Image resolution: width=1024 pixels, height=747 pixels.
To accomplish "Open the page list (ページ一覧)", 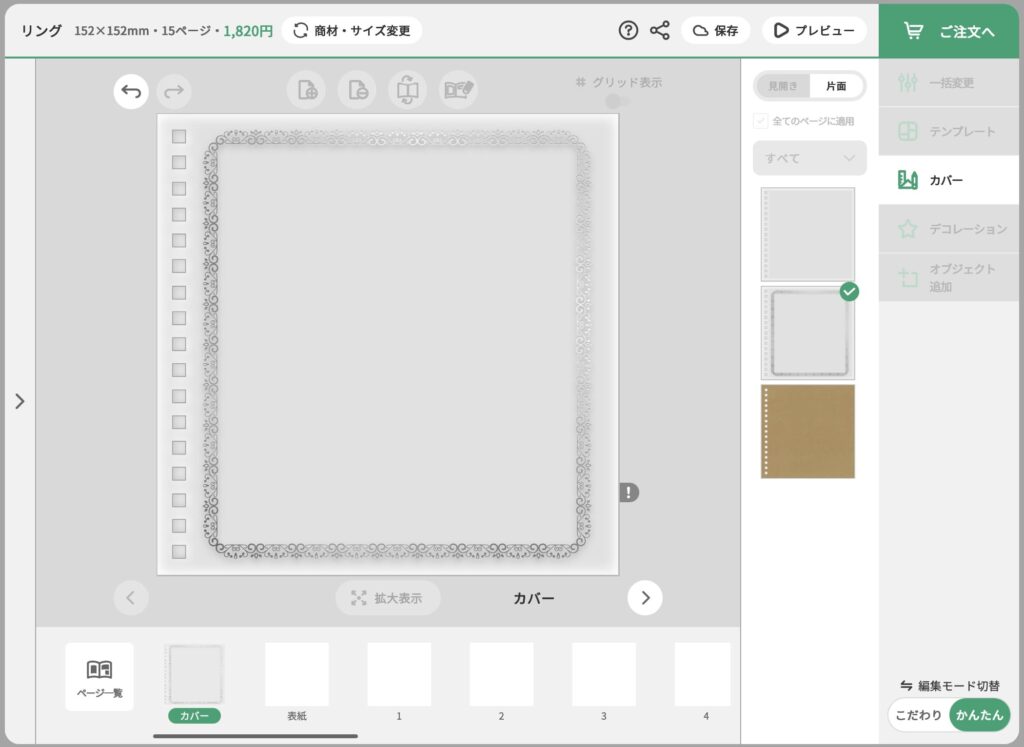I will [99, 677].
